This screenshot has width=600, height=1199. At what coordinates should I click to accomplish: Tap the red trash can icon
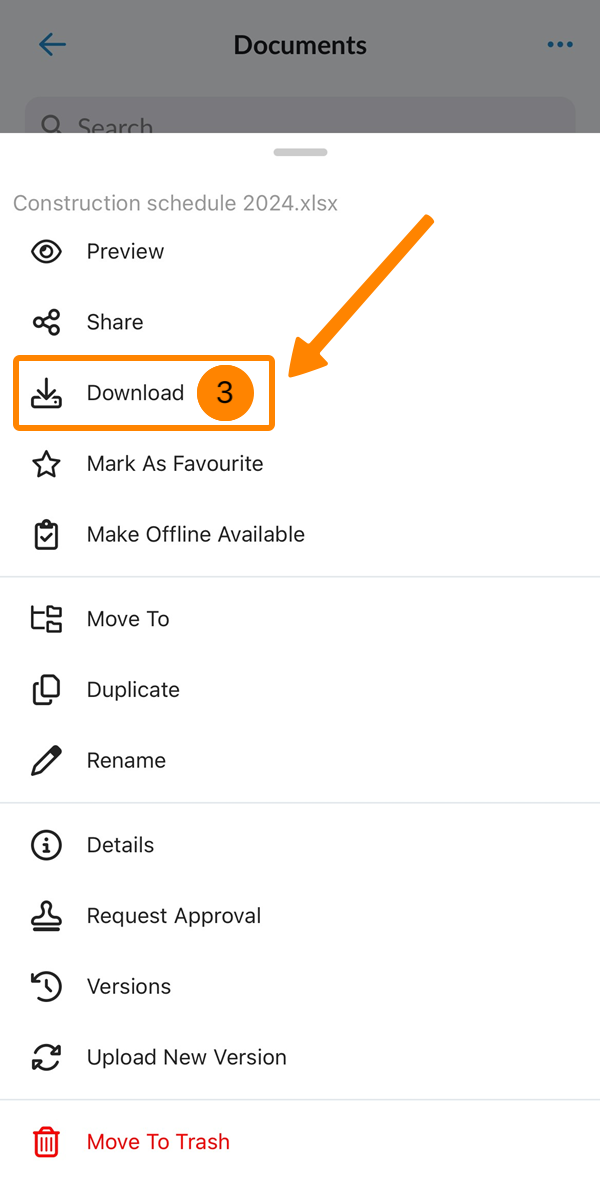46,1142
